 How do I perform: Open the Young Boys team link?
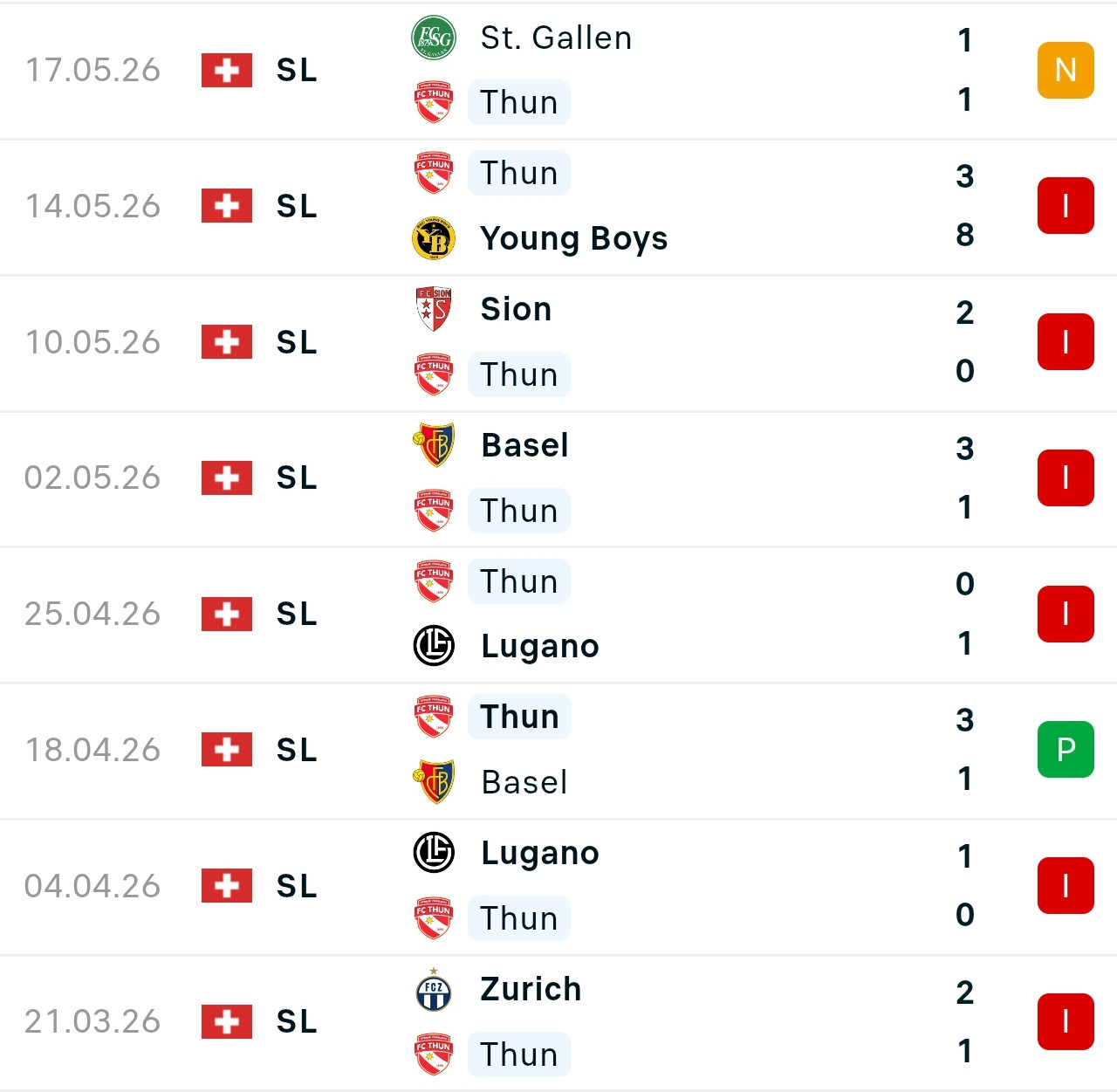(x=574, y=238)
